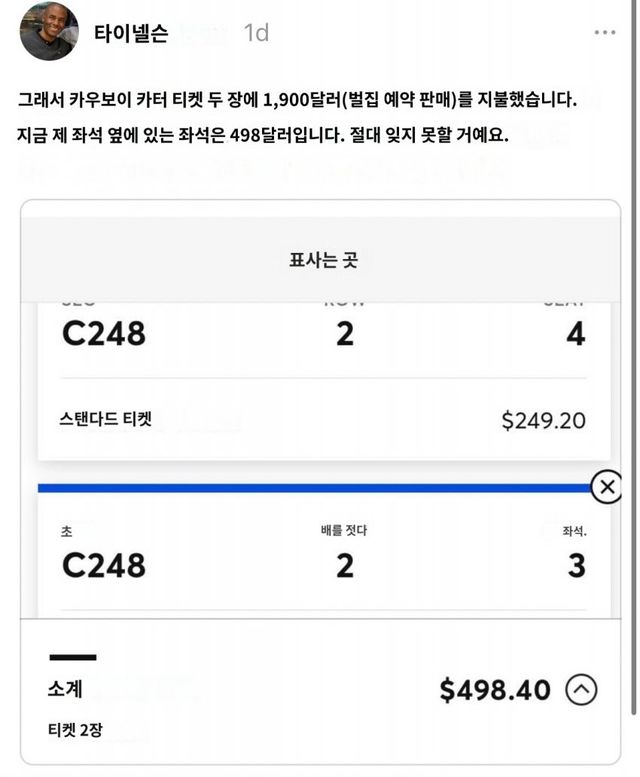
Task: Click the $498.40 subtotal amount
Action: pos(495,690)
